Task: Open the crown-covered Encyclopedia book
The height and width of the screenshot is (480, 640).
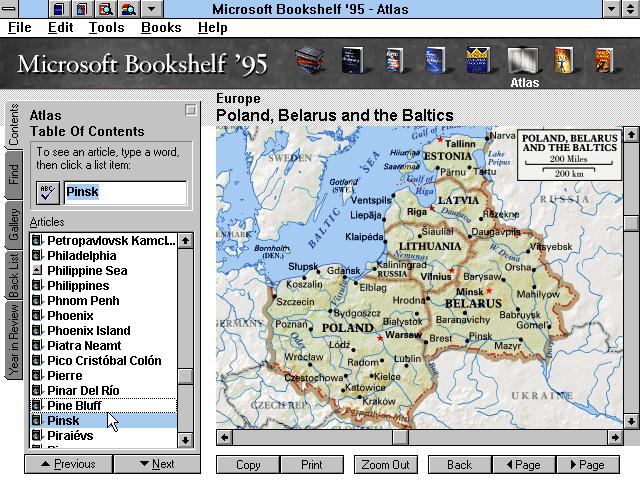Action: [x=478, y=61]
